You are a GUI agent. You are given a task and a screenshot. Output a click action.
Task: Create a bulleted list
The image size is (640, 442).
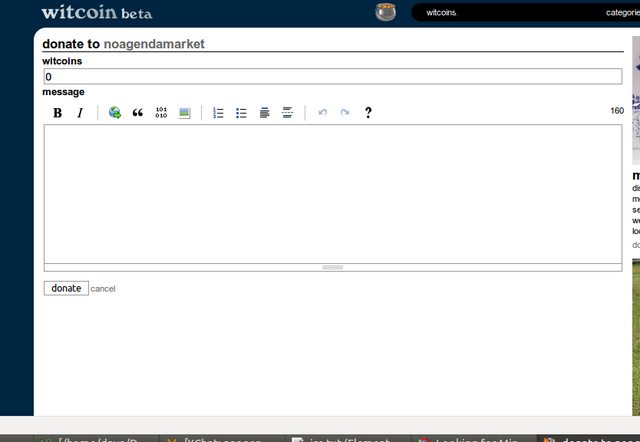241,113
